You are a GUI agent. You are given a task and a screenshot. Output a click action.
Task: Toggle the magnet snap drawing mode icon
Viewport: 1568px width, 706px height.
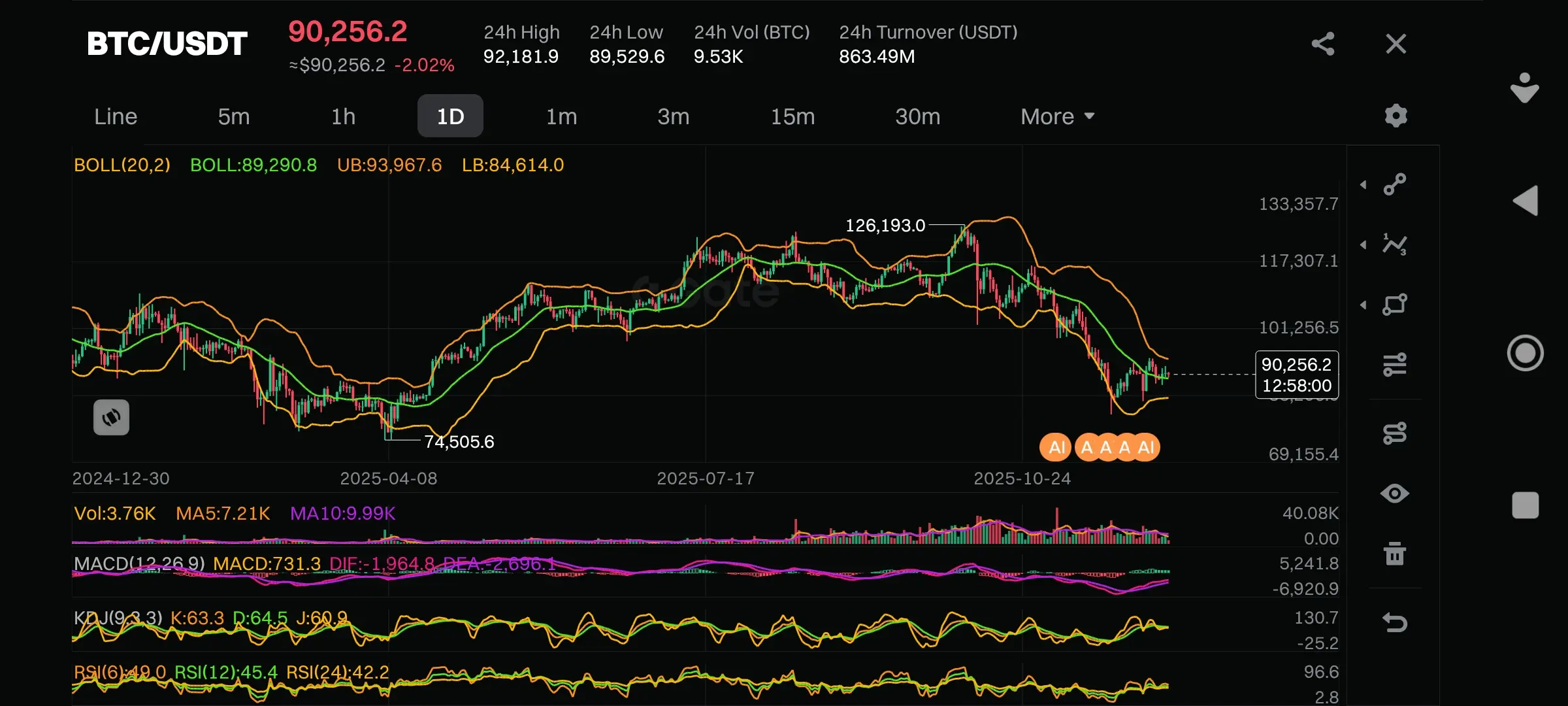click(x=1395, y=433)
